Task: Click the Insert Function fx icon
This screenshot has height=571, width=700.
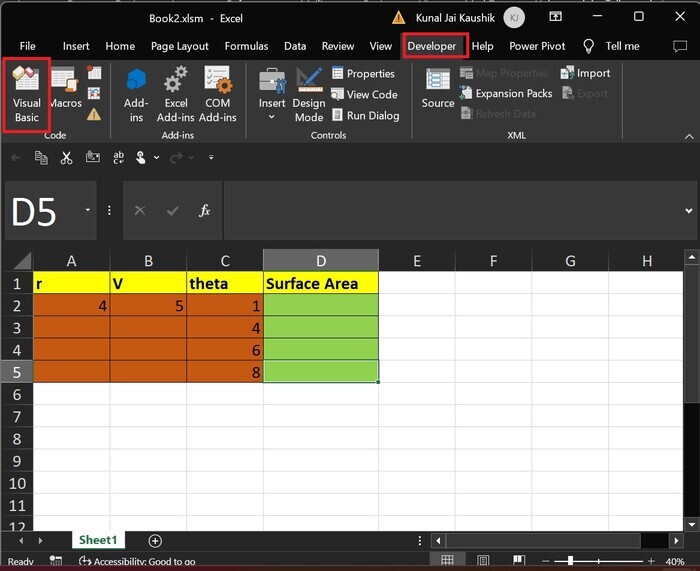Action: click(x=204, y=211)
